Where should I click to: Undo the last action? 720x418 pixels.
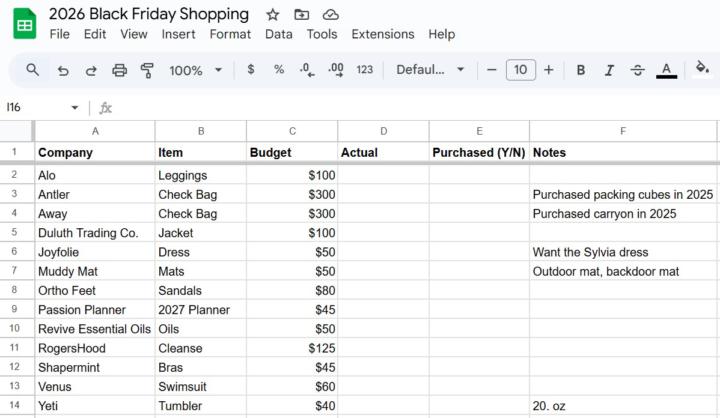point(63,70)
